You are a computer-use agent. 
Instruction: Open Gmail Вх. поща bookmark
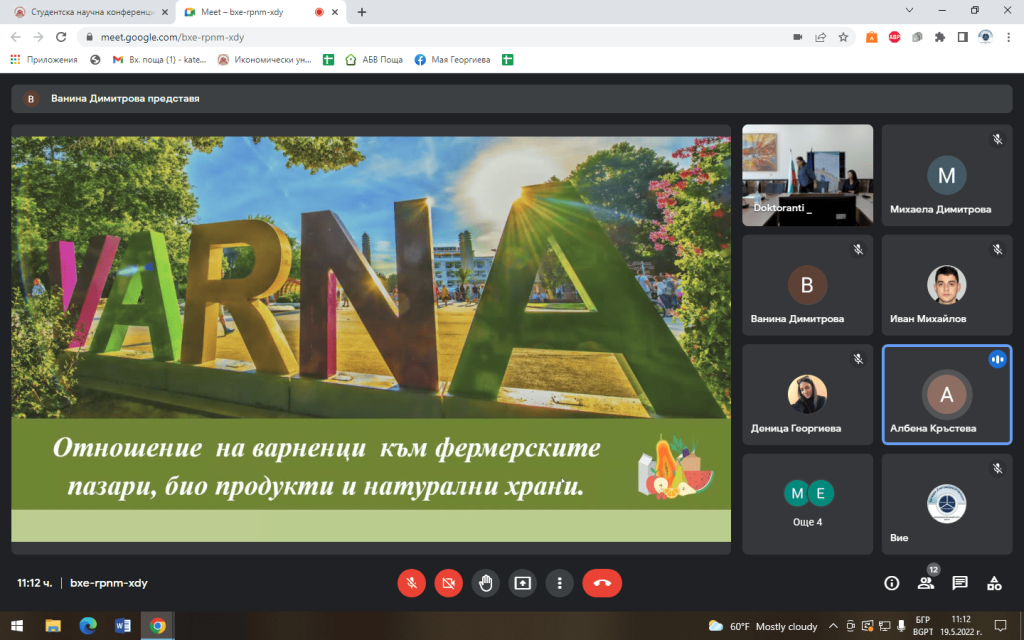[x=159, y=60]
